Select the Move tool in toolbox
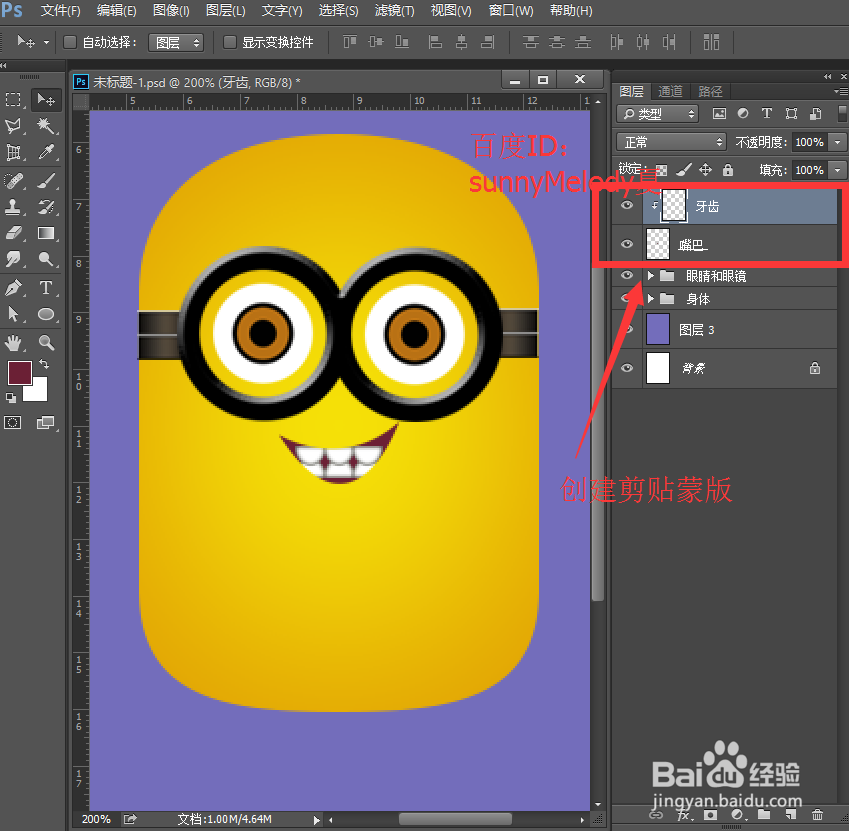Screen dimensions: 849x831 point(46,100)
